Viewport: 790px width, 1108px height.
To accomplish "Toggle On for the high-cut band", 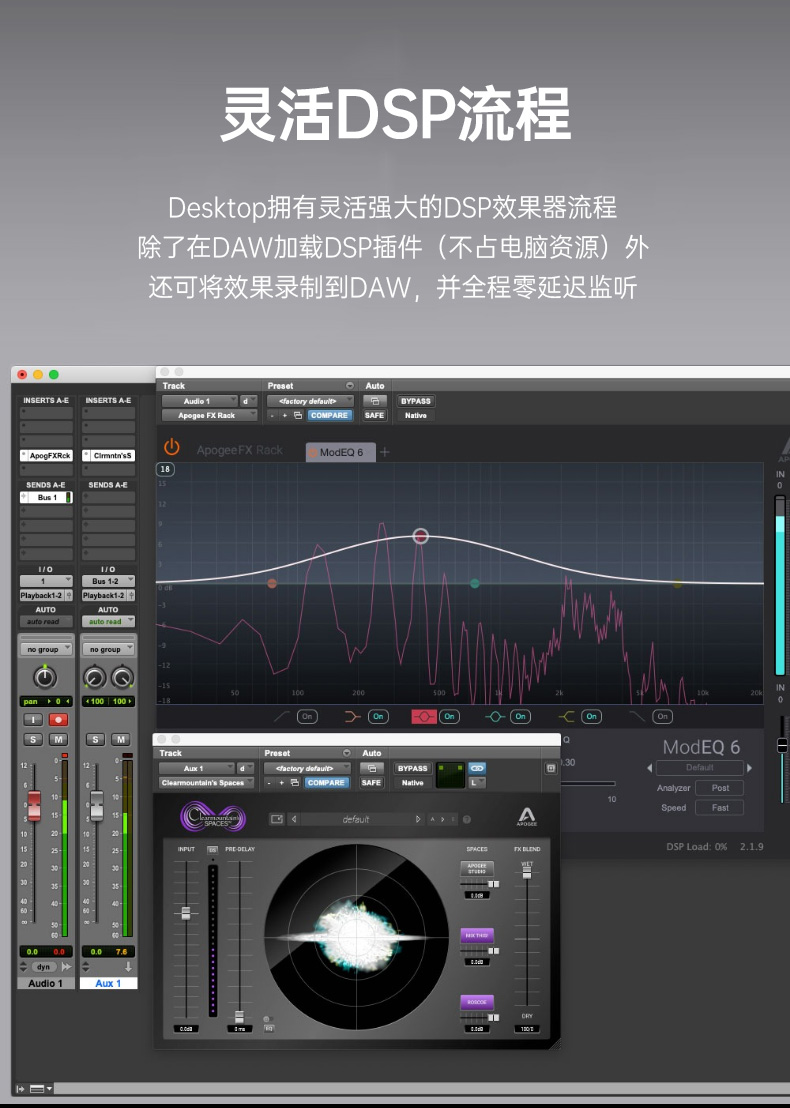I will coord(662,717).
